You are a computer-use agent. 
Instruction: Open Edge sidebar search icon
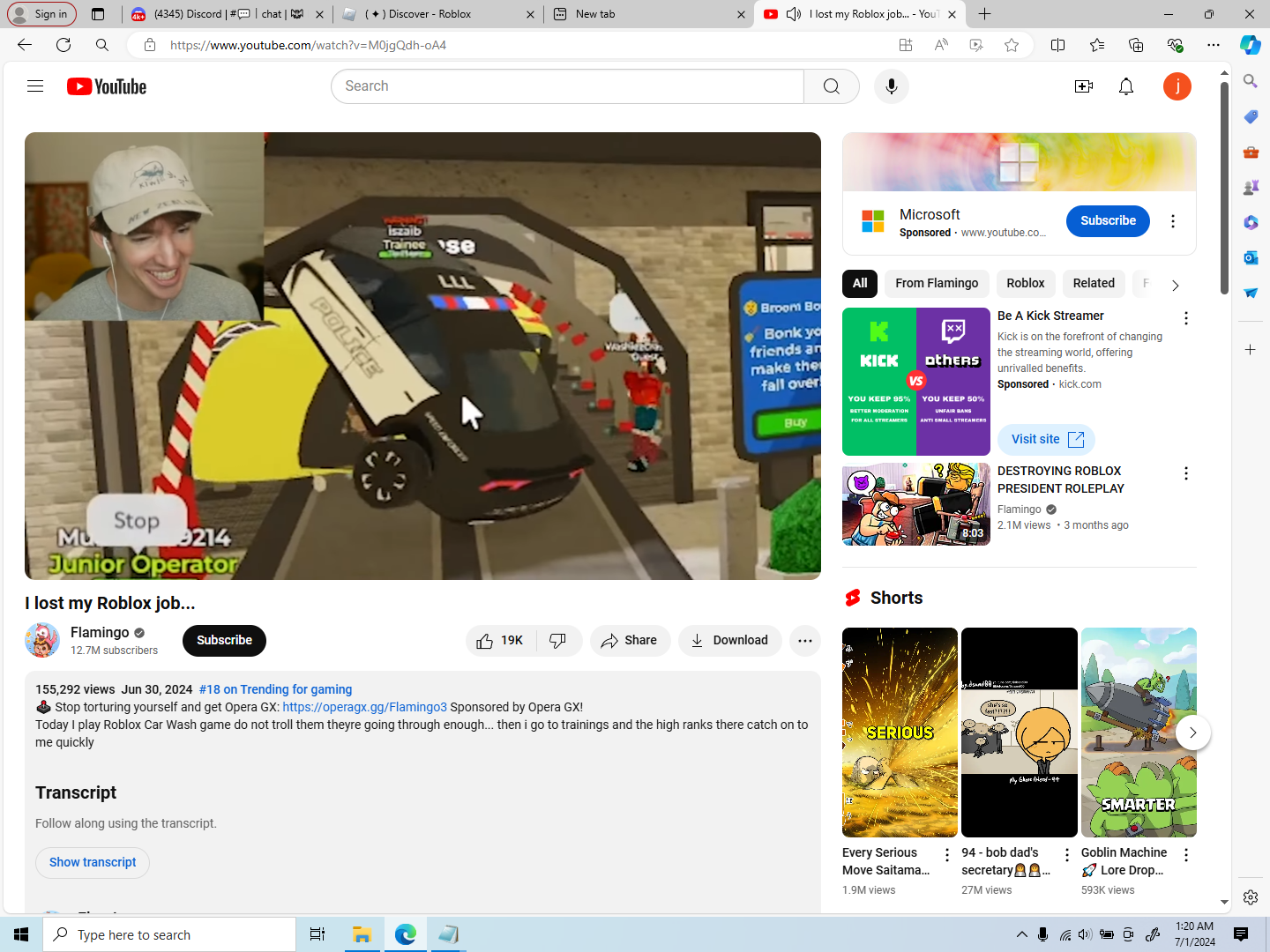[x=1251, y=81]
